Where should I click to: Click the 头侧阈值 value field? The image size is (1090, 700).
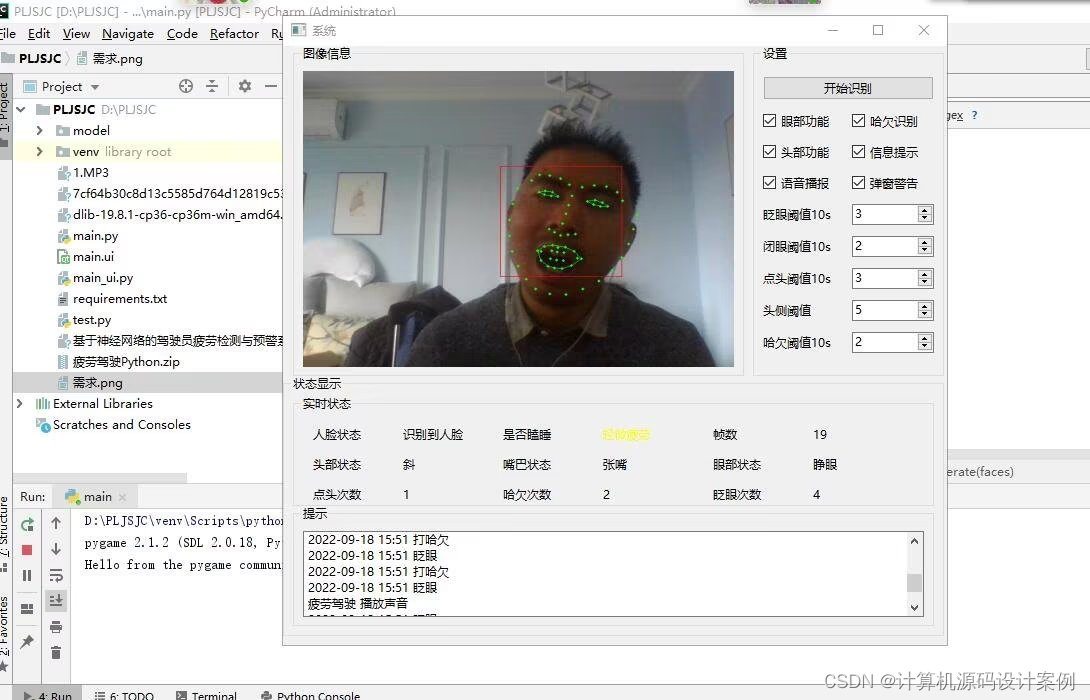click(x=885, y=310)
